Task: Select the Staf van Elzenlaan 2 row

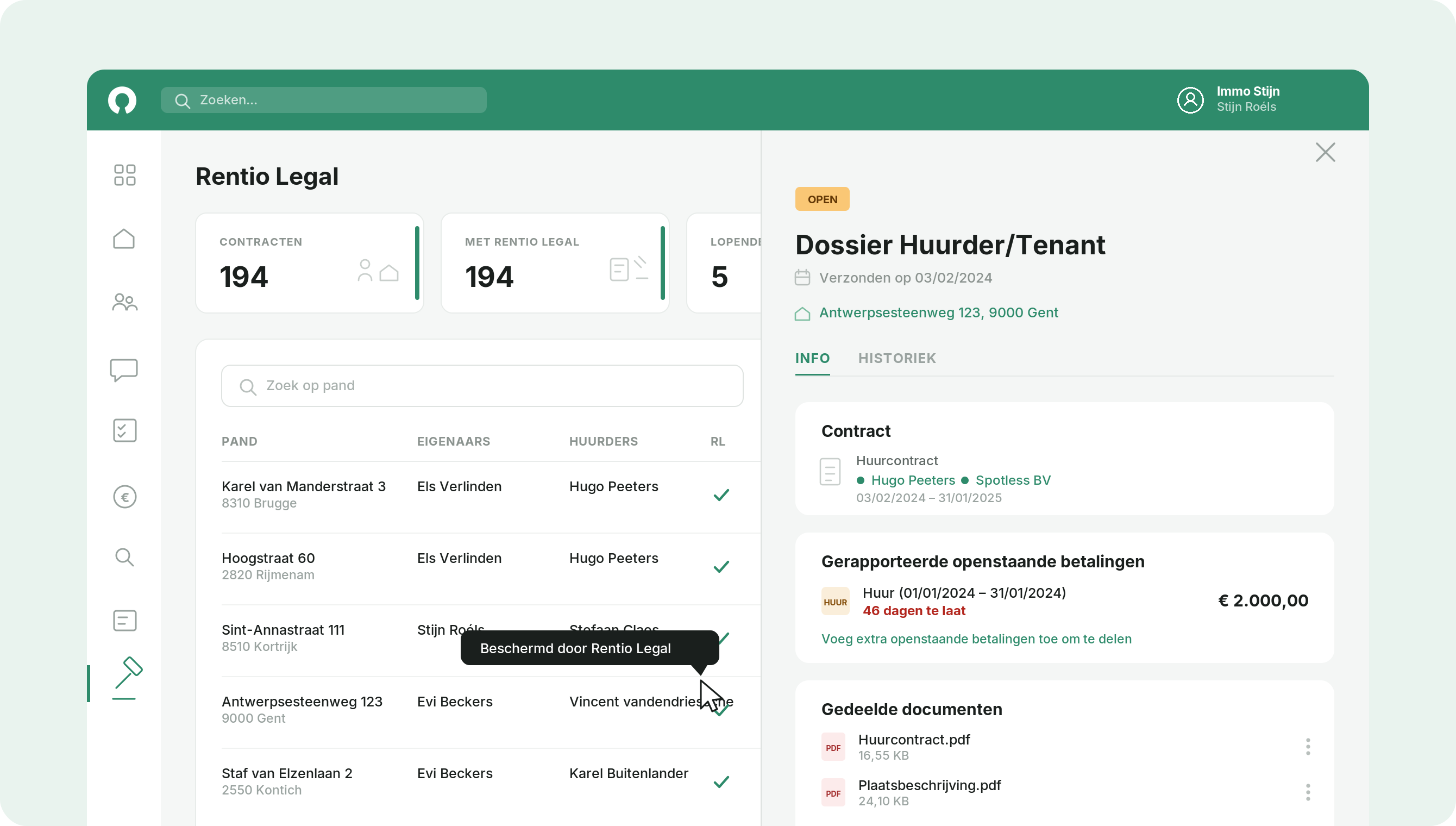Action: click(491, 784)
